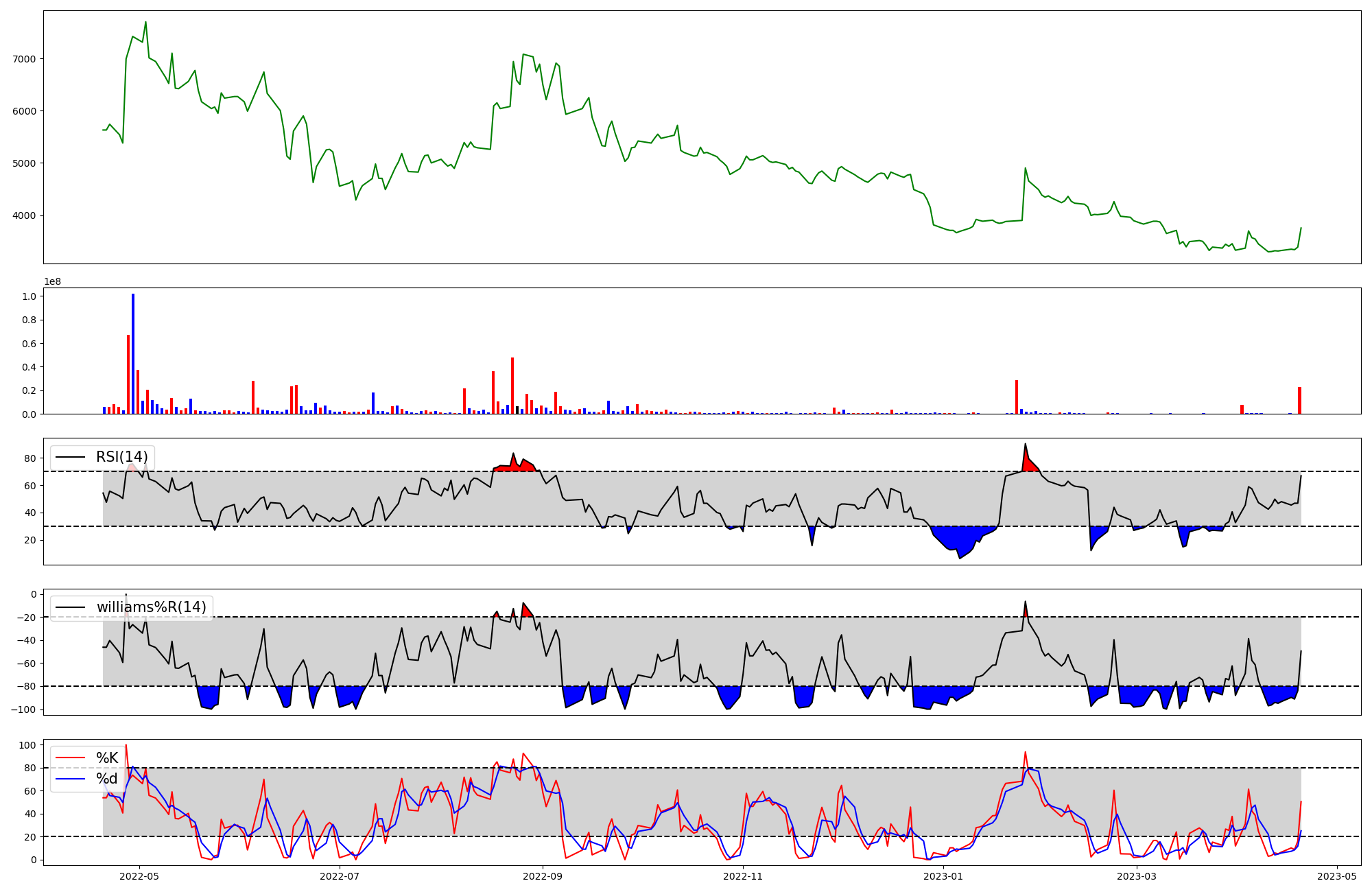Click the tallest blue volume bar
Viewport: 1372px width, 892px height.
coord(133,353)
